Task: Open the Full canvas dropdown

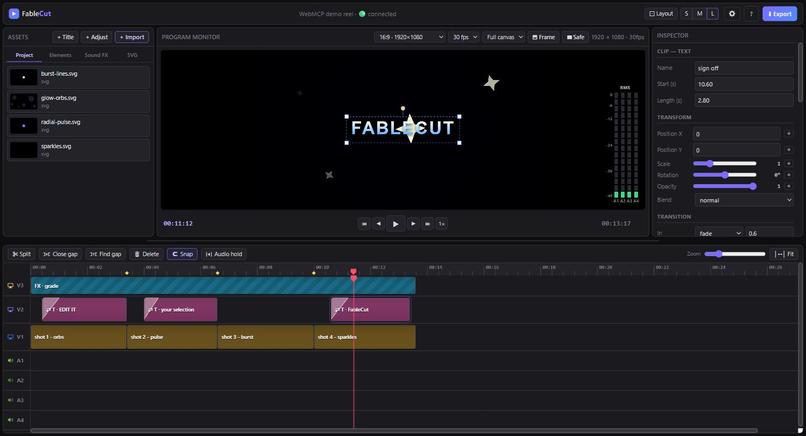Action: click(504, 37)
